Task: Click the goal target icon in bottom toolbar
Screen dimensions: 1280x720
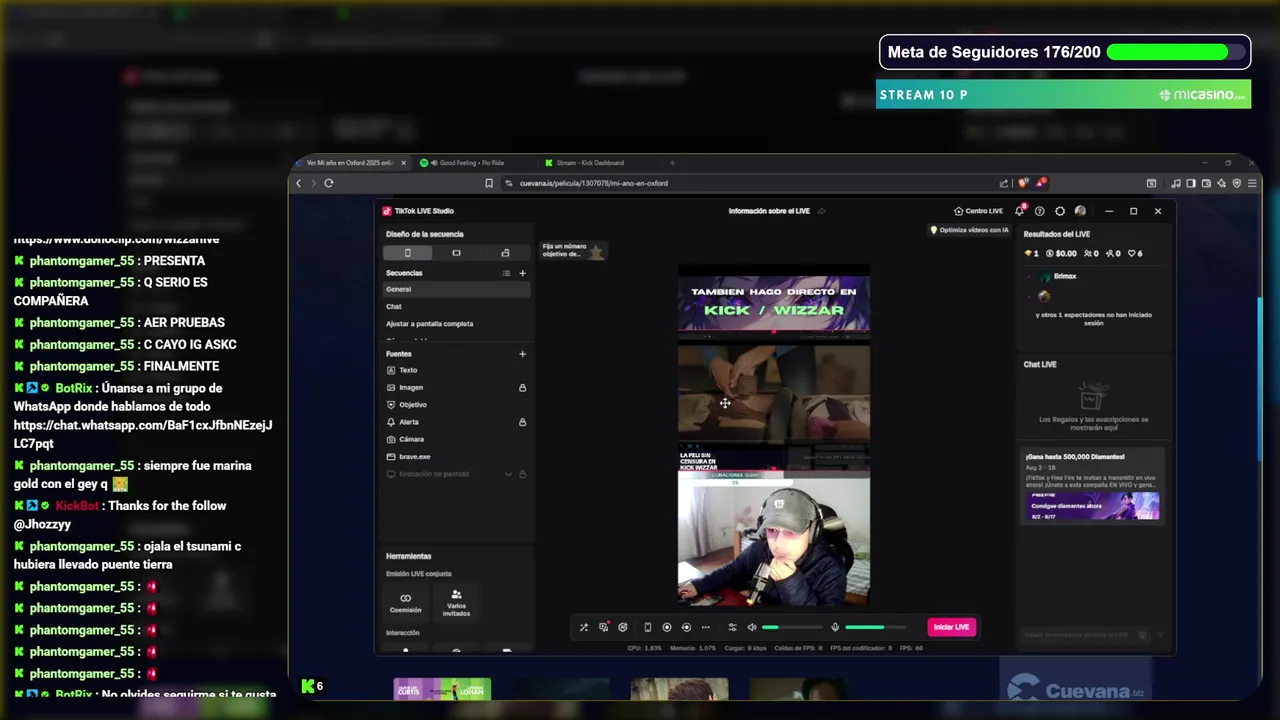Action: [622, 627]
